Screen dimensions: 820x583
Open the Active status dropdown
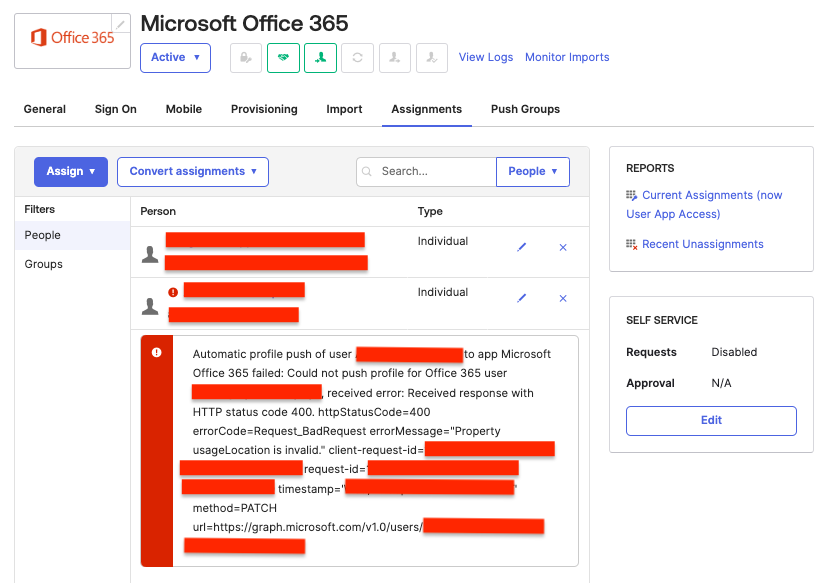(175, 58)
